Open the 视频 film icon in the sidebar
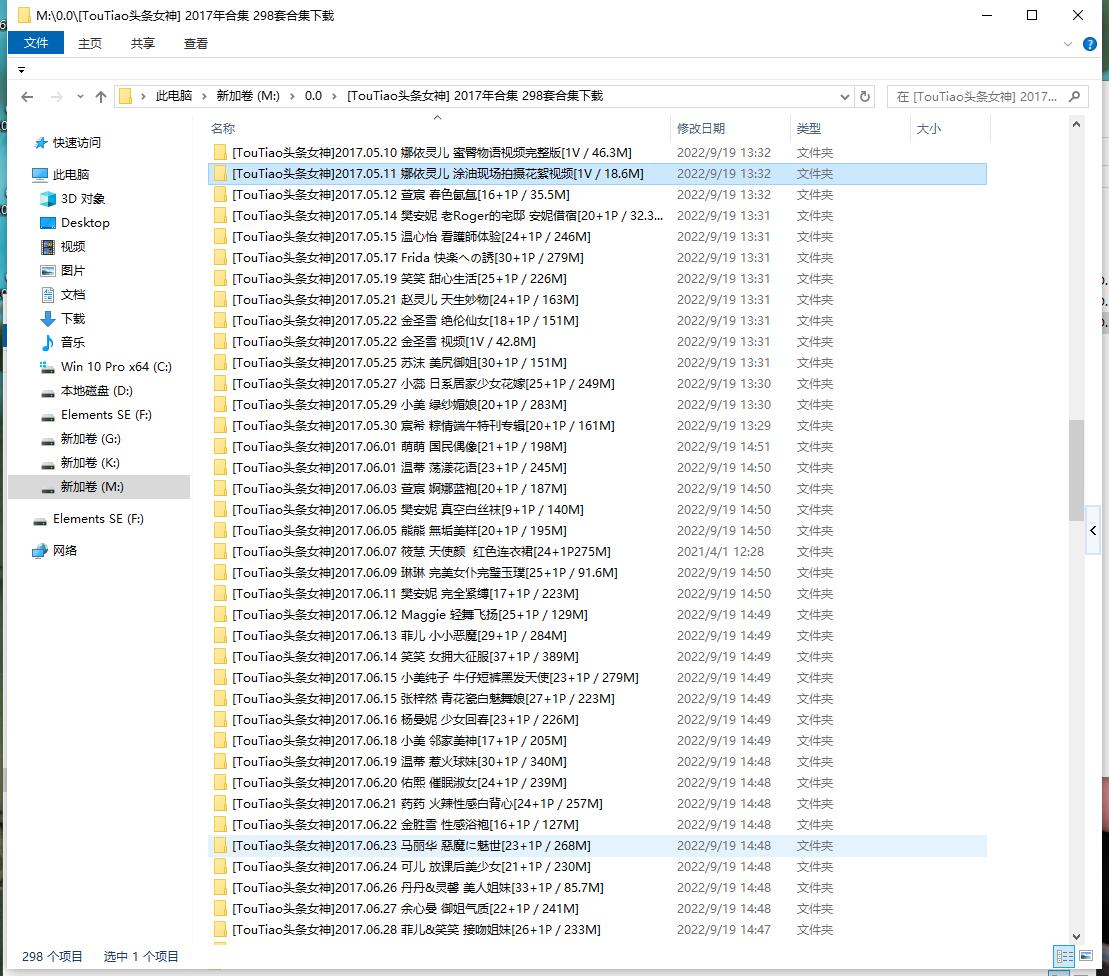Viewport: 1109px width, 976px height. point(48,247)
